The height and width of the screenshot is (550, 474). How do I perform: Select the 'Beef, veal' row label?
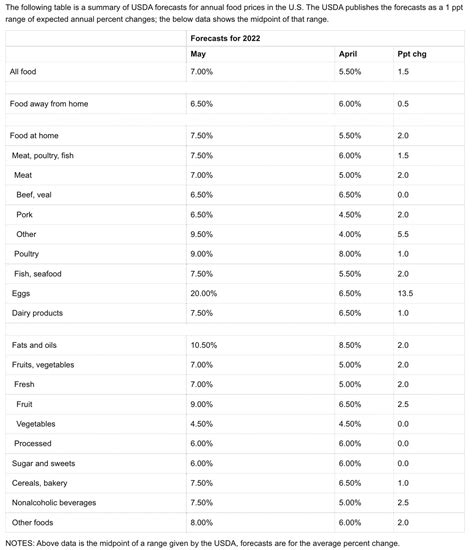34,195
